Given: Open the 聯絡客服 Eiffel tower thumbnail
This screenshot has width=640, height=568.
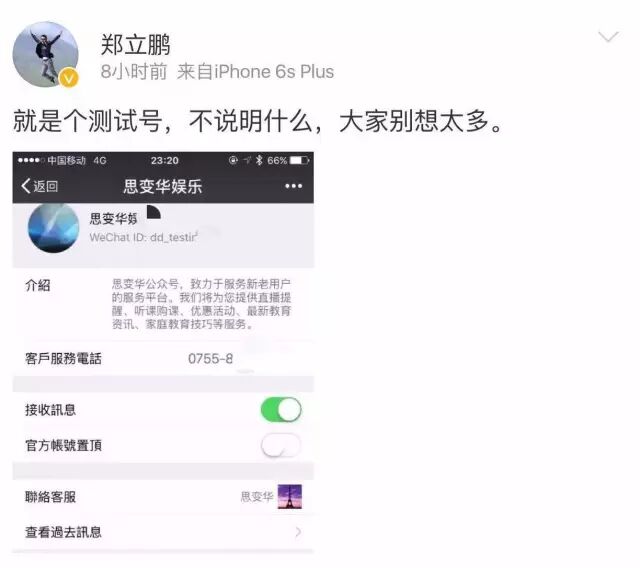Looking at the screenshot, I should pos(290,497).
